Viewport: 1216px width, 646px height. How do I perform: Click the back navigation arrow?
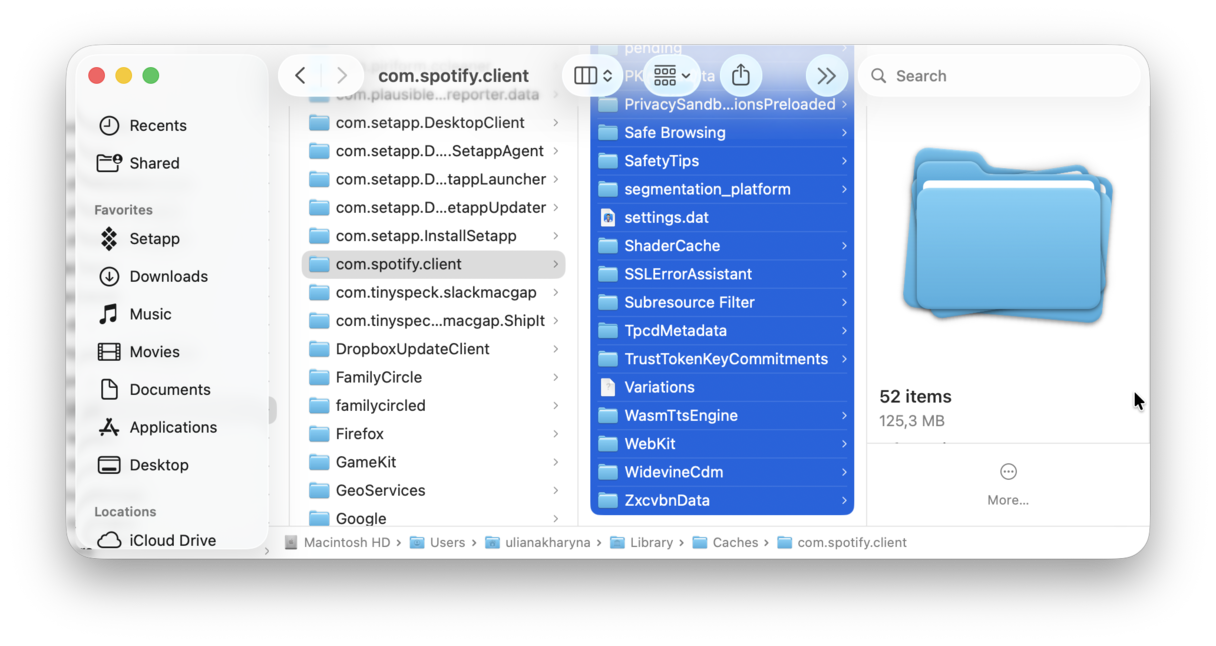pyautogui.click(x=300, y=75)
